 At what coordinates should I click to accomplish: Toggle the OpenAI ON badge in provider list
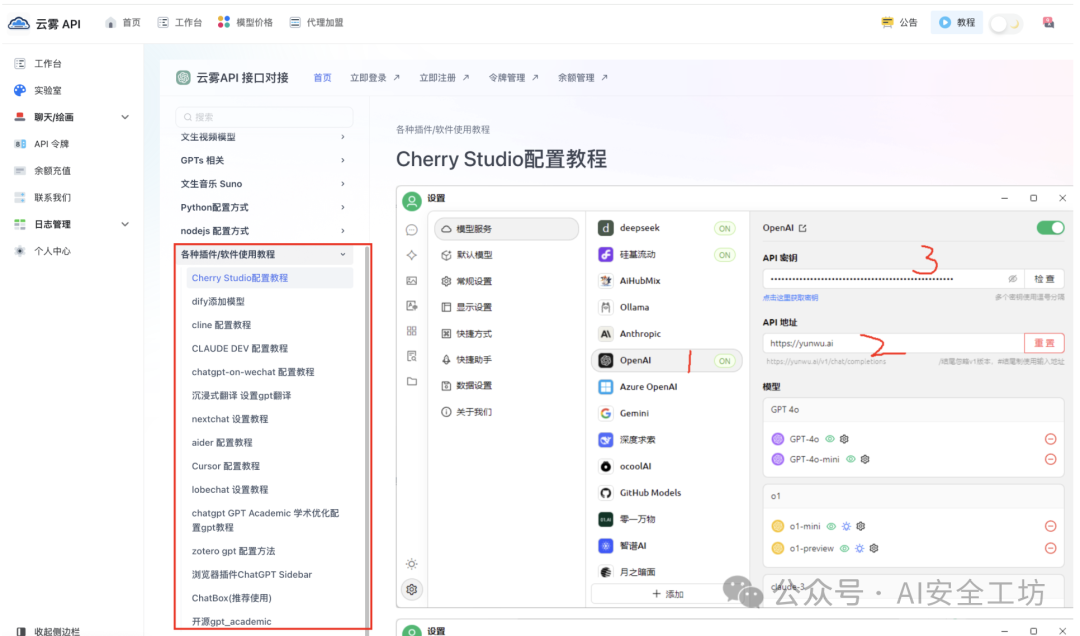725,360
